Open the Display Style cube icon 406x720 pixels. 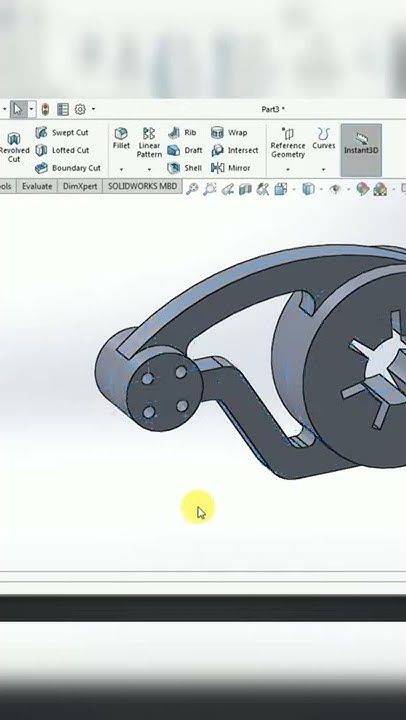coord(309,189)
